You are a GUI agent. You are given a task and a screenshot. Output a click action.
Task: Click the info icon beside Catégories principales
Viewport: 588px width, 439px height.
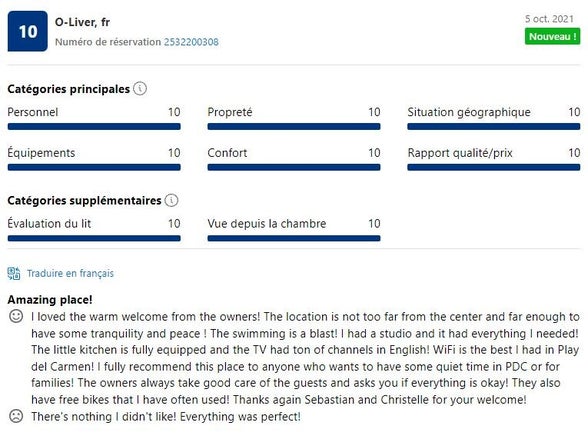pyautogui.click(x=140, y=89)
